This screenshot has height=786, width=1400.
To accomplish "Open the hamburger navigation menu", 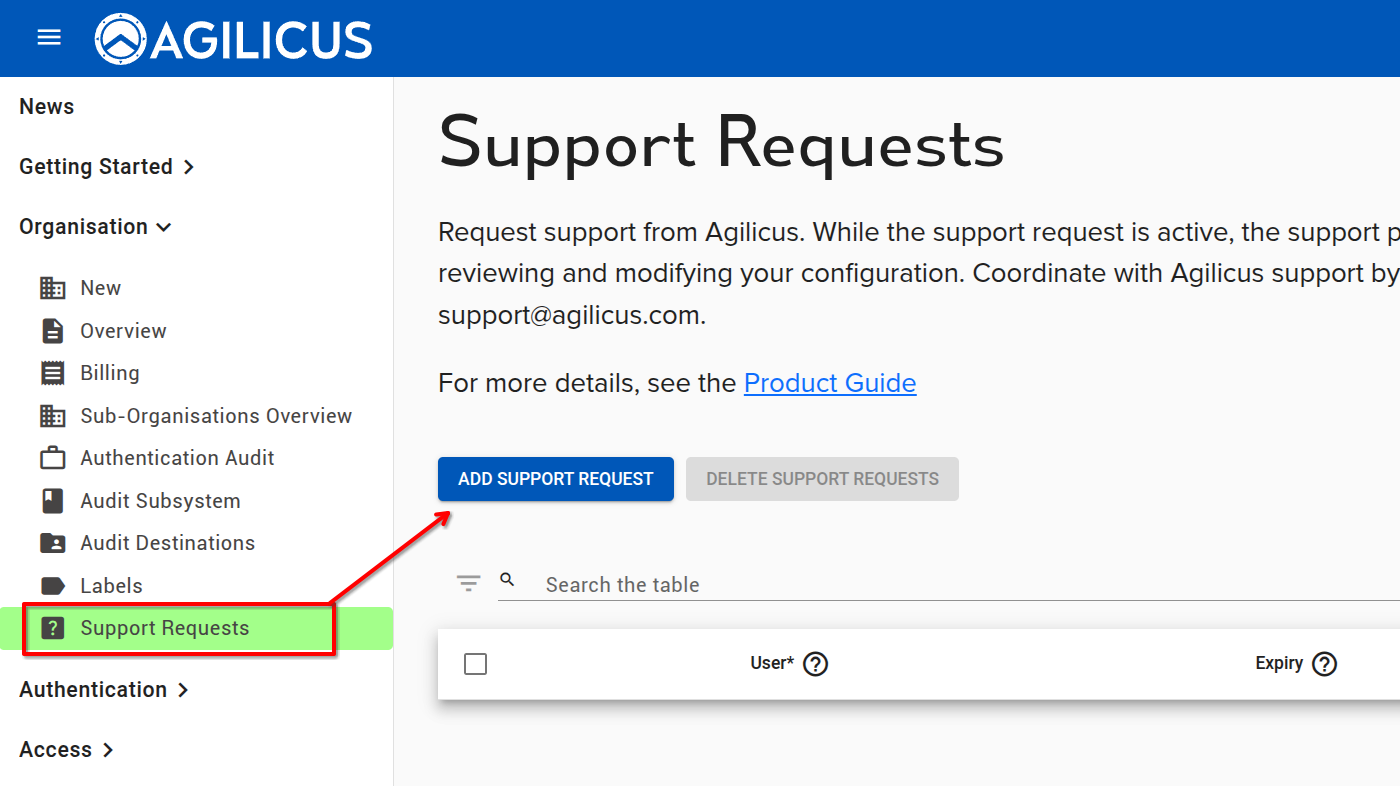I will coord(48,37).
